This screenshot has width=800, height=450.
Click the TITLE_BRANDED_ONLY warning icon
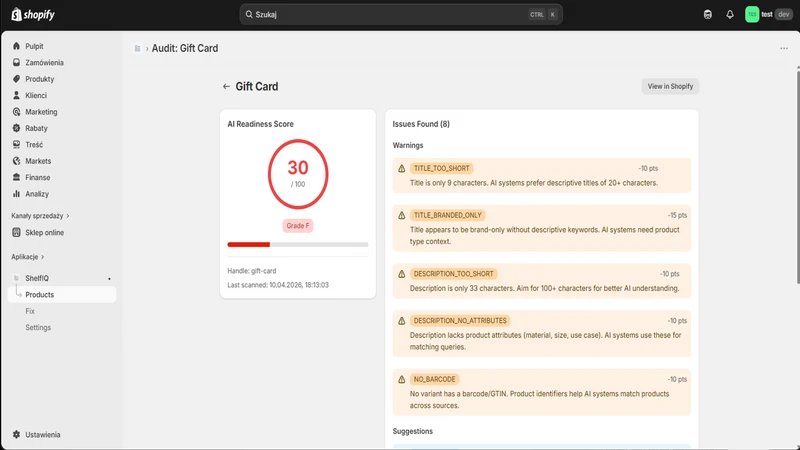(x=402, y=215)
